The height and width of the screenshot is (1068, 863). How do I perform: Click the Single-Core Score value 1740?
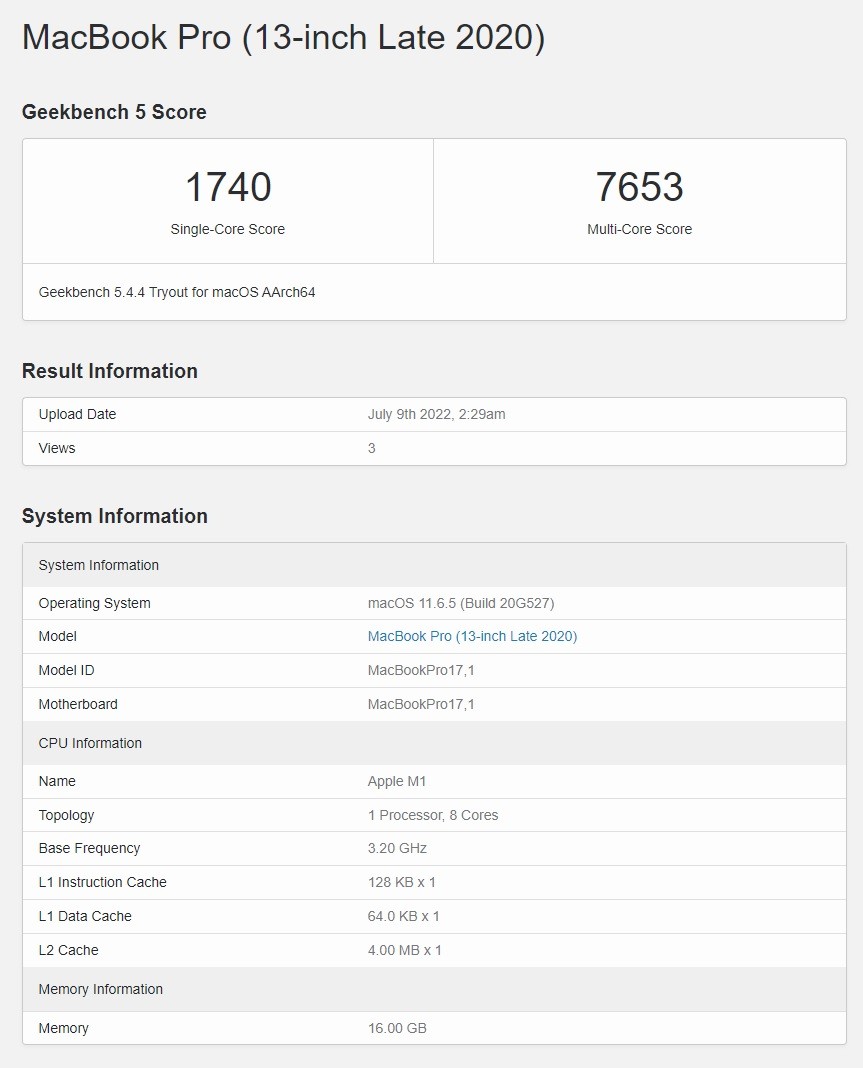tap(227, 187)
